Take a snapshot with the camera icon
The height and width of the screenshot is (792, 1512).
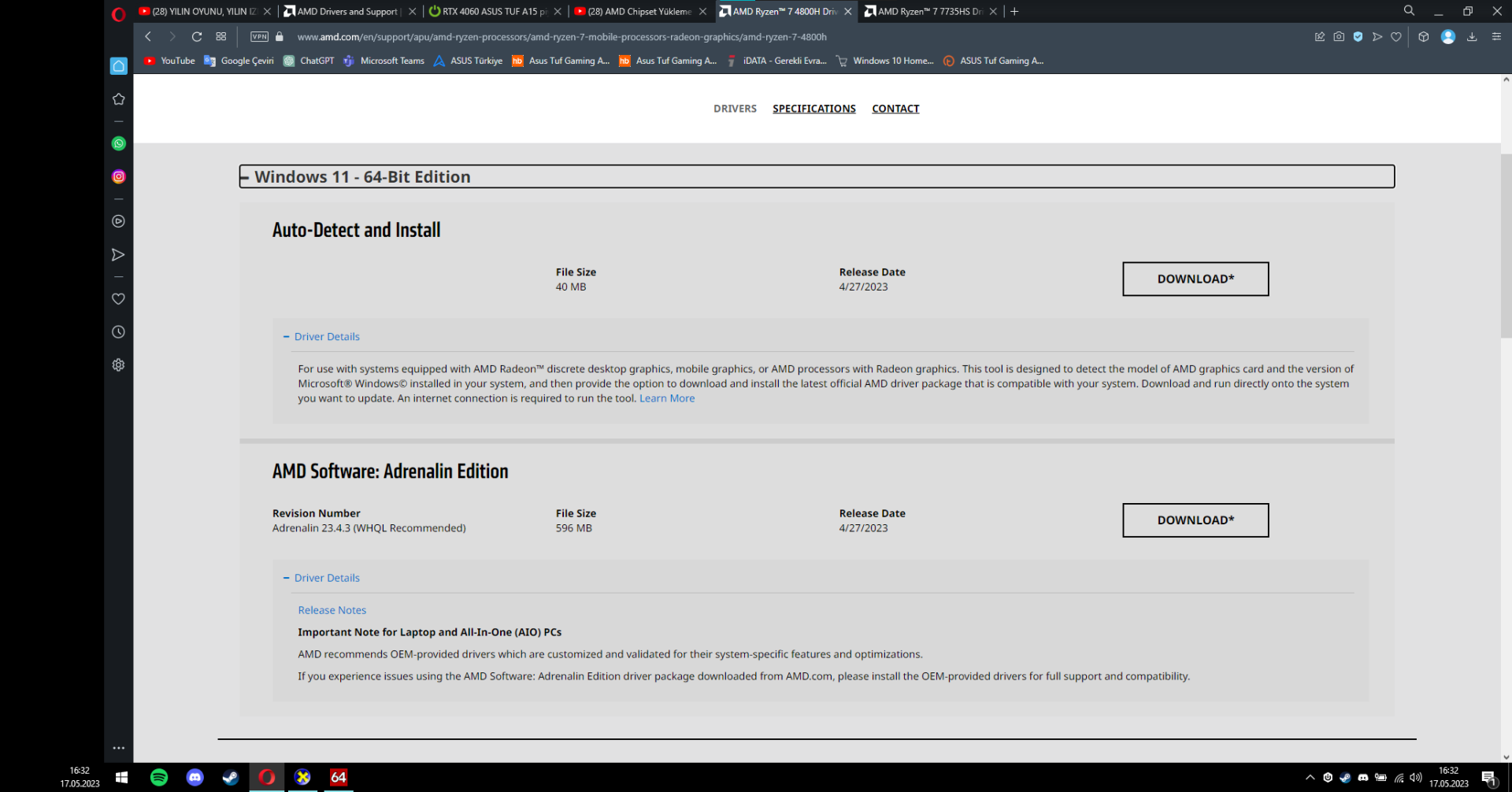1339,37
